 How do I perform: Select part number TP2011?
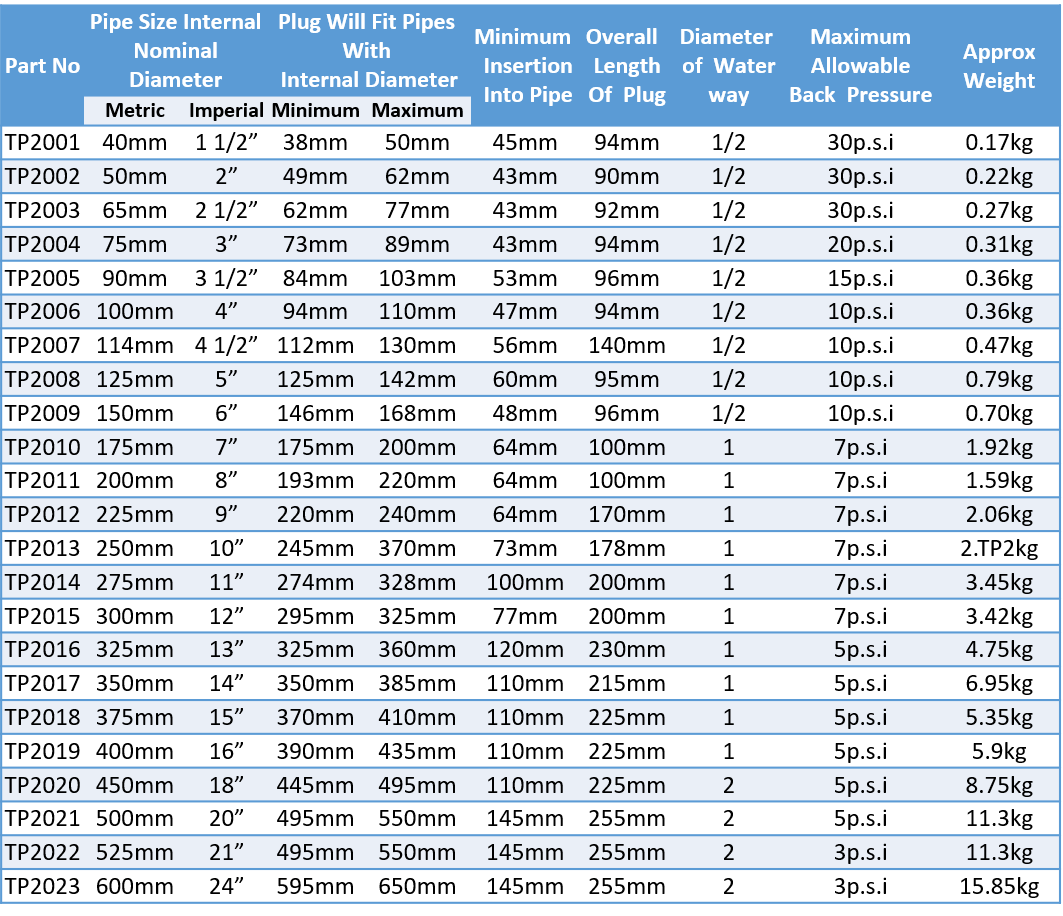coord(43,480)
